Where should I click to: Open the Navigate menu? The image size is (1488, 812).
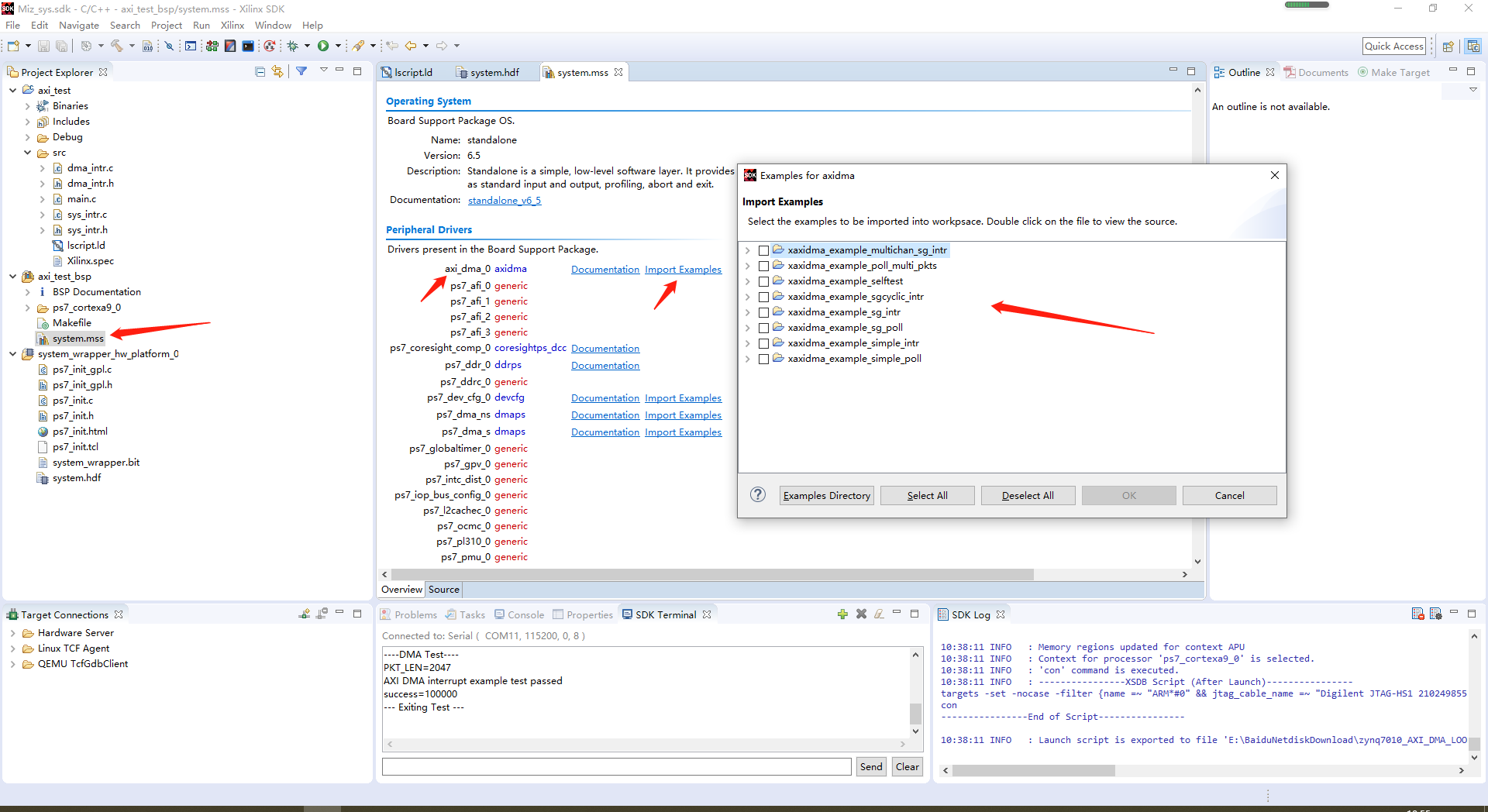click(x=79, y=25)
